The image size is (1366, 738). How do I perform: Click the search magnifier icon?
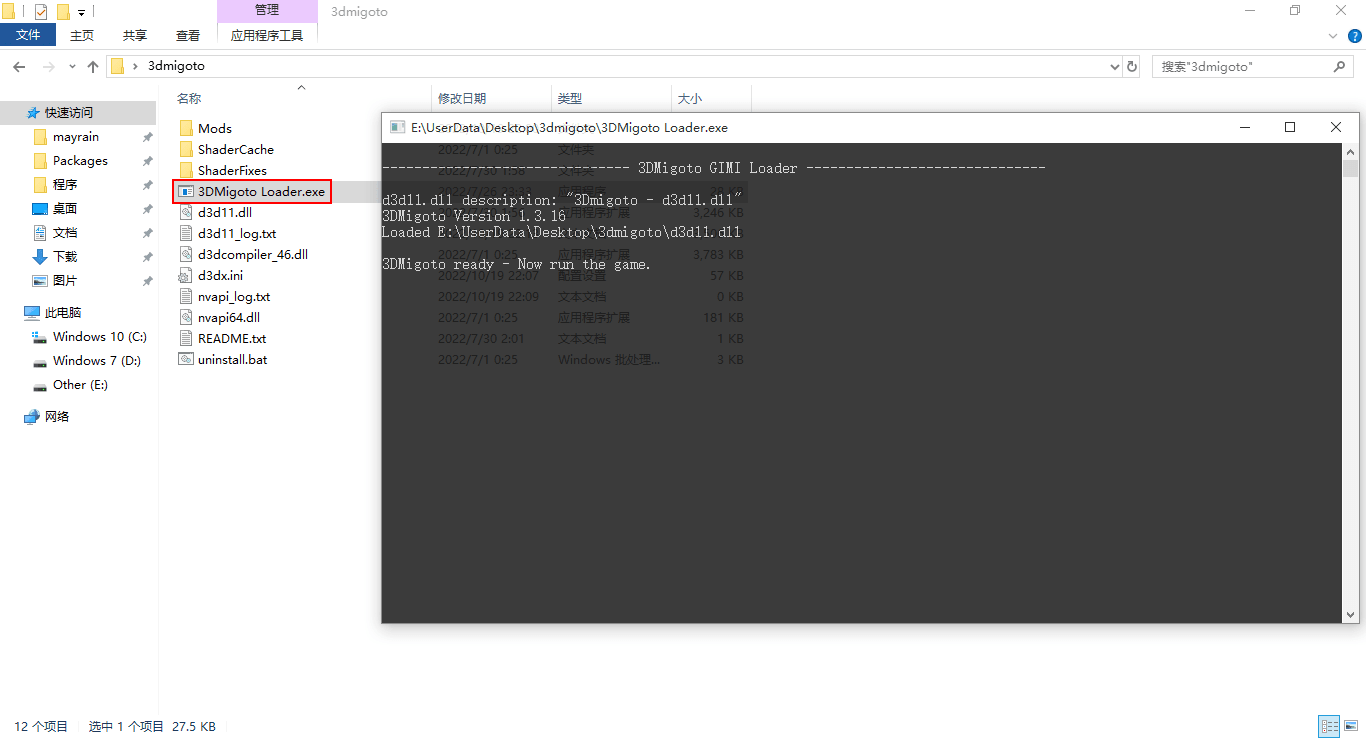click(x=1340, y=67)
